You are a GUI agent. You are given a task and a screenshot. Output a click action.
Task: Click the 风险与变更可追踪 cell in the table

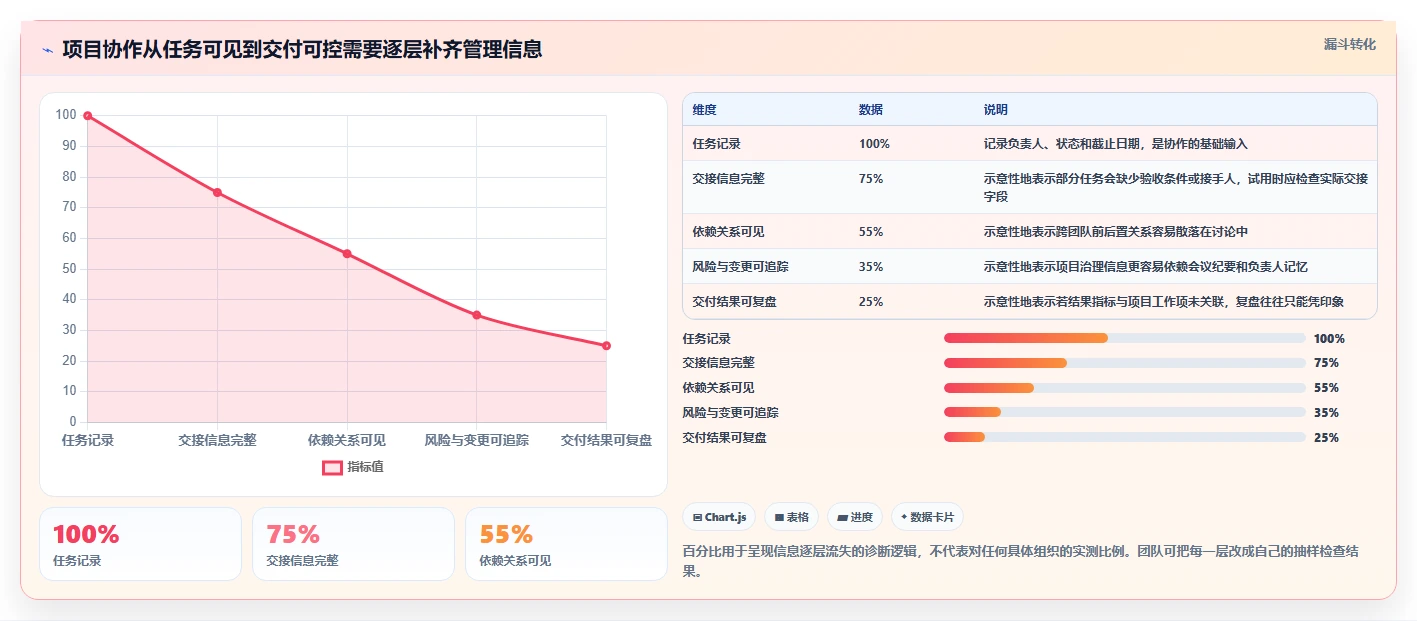740,267
